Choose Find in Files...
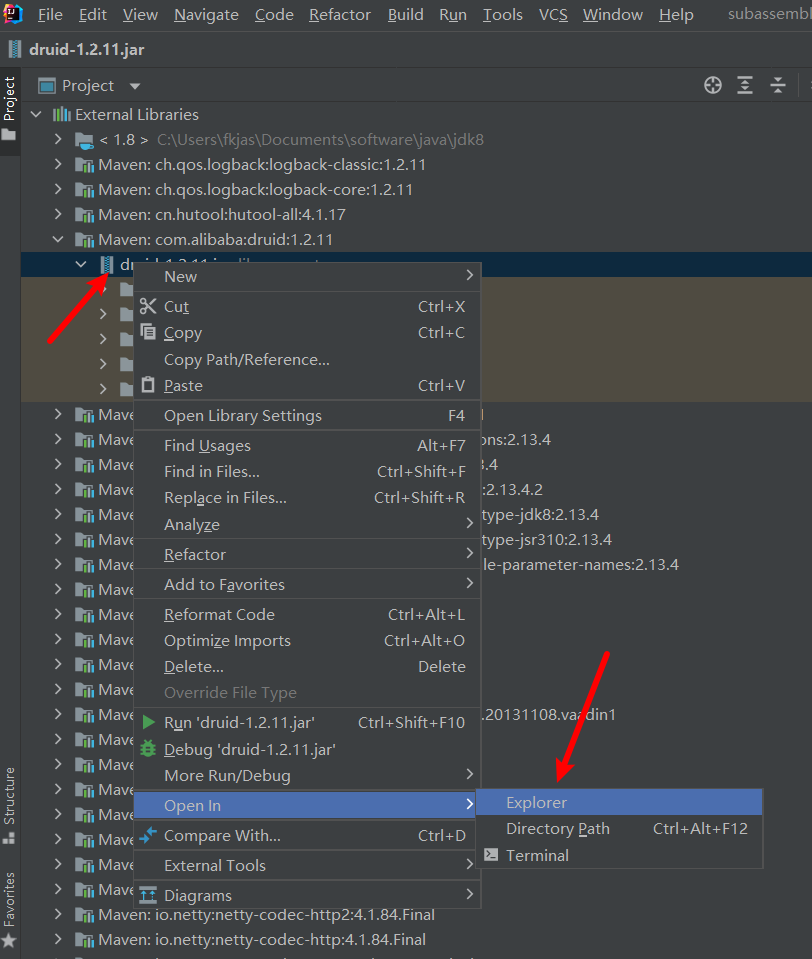 (307, 472)
